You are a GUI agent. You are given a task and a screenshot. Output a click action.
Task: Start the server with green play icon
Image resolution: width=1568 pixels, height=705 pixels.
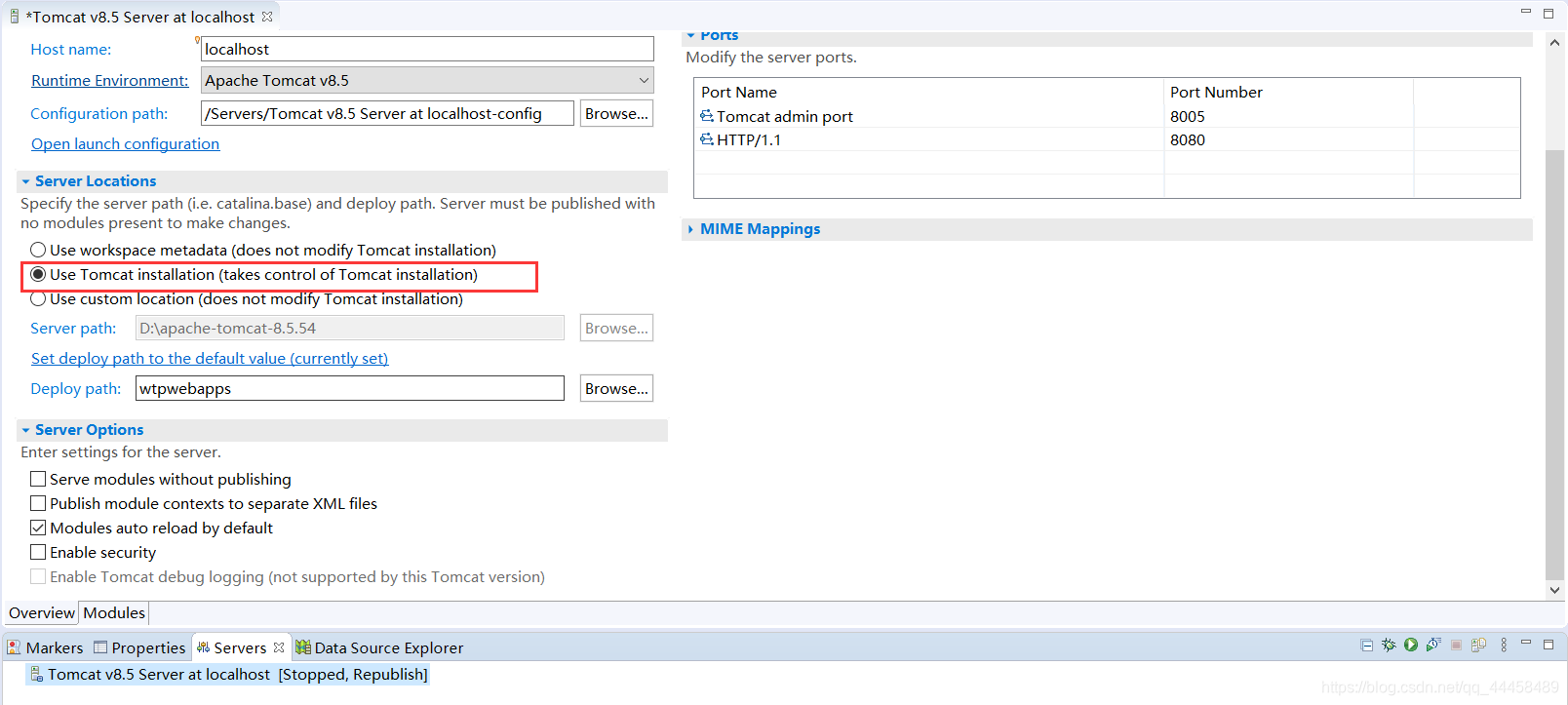tap(1411, 646)
